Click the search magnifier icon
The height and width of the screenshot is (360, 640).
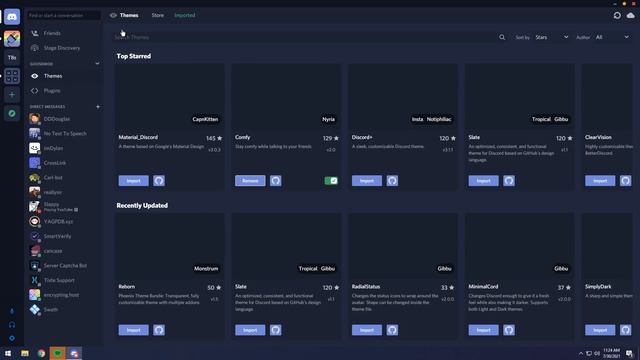click(502, 37)
